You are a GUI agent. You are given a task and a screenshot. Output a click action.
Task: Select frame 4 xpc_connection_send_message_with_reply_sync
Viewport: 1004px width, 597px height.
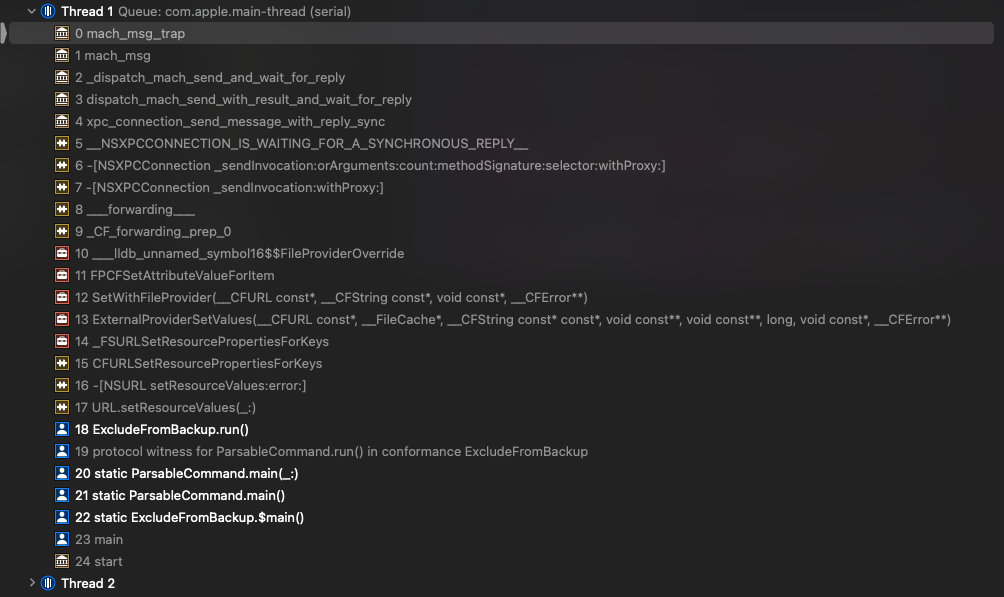pyautogui.click(x=501, y=121)
